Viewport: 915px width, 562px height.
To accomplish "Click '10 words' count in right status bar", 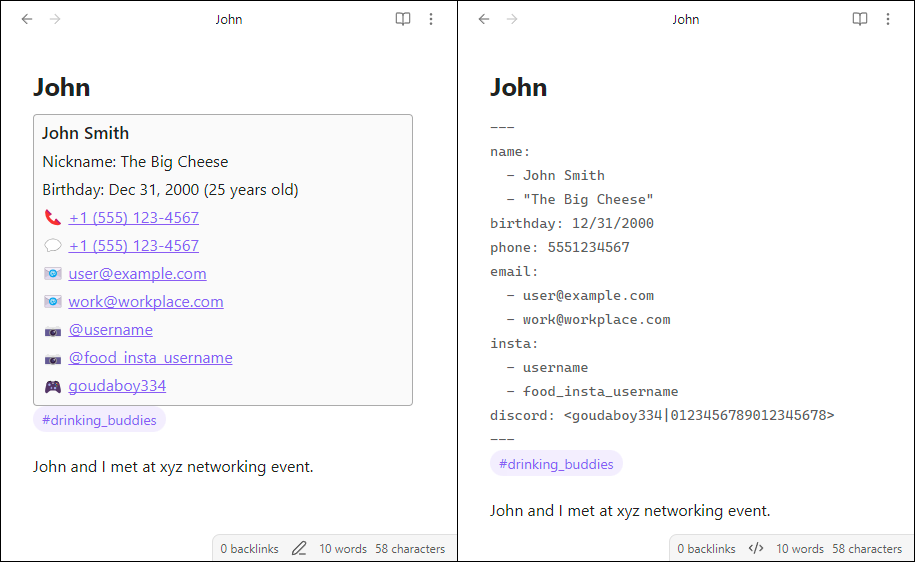I will (x=799, y=549).
